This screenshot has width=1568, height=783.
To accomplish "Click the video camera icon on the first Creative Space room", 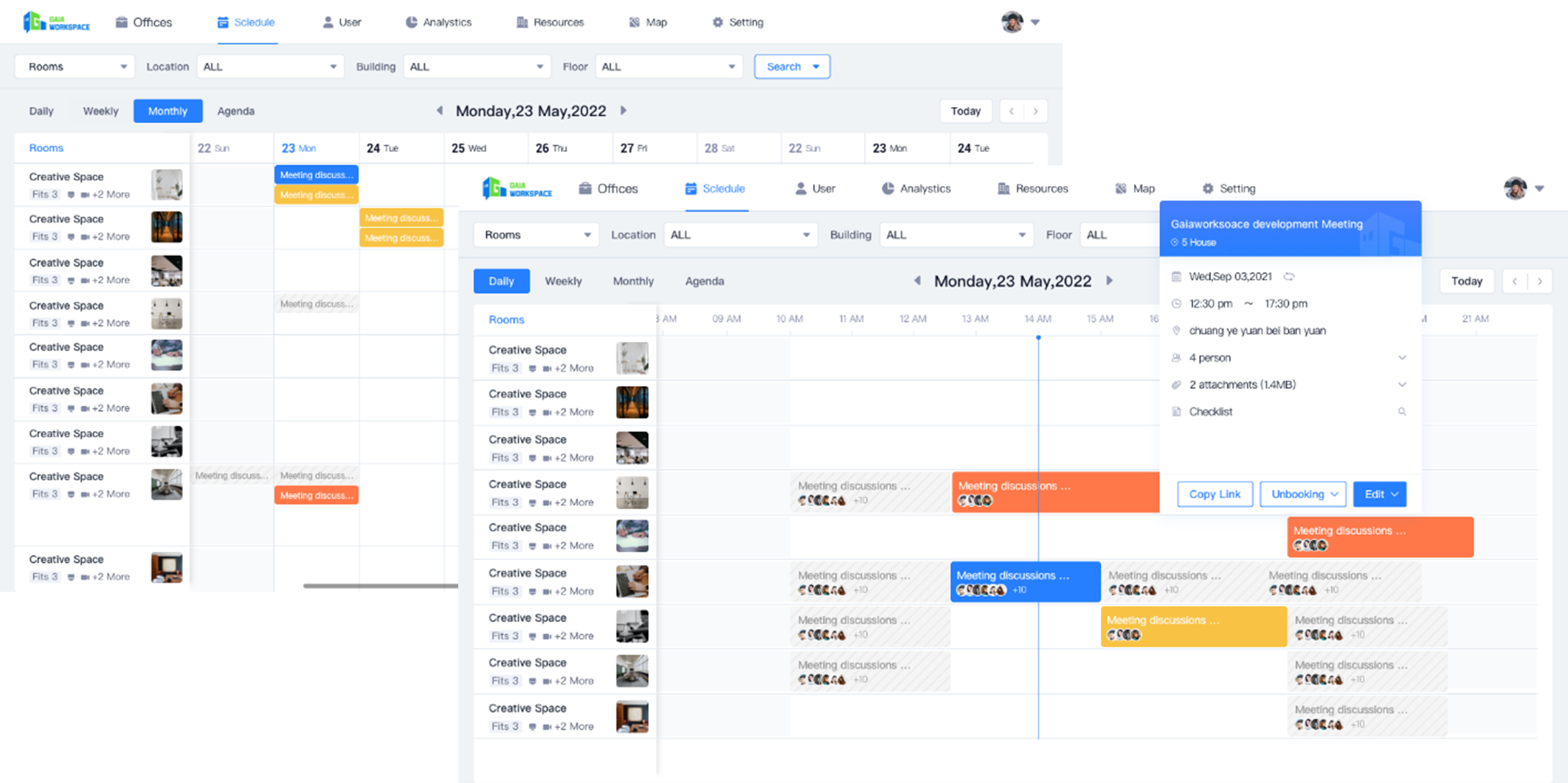I will (547, 368).
